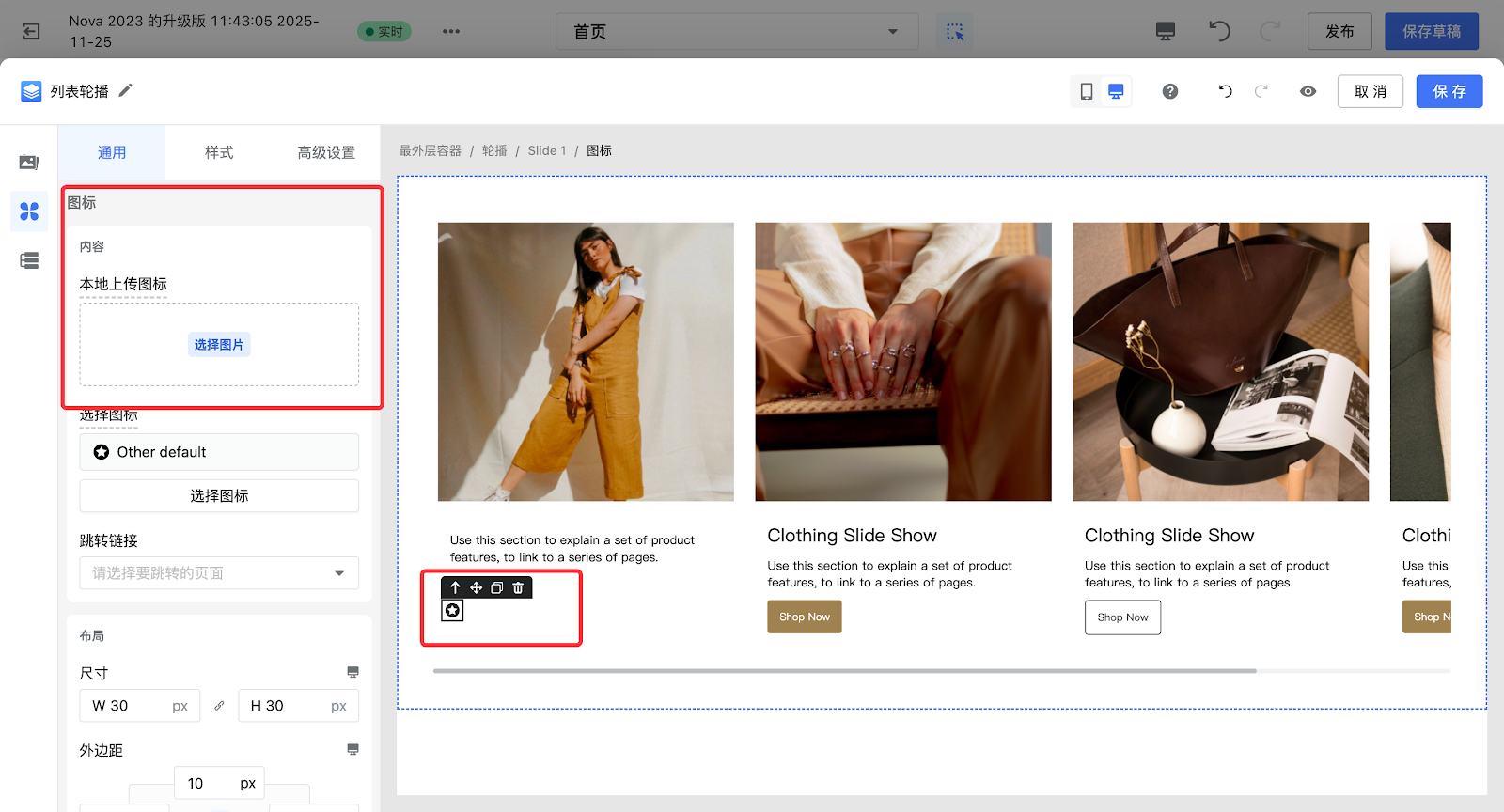Toggle the eye preview icon
The width and height of the screenshot is (1504, 812).
click(x=1308, y=91)
